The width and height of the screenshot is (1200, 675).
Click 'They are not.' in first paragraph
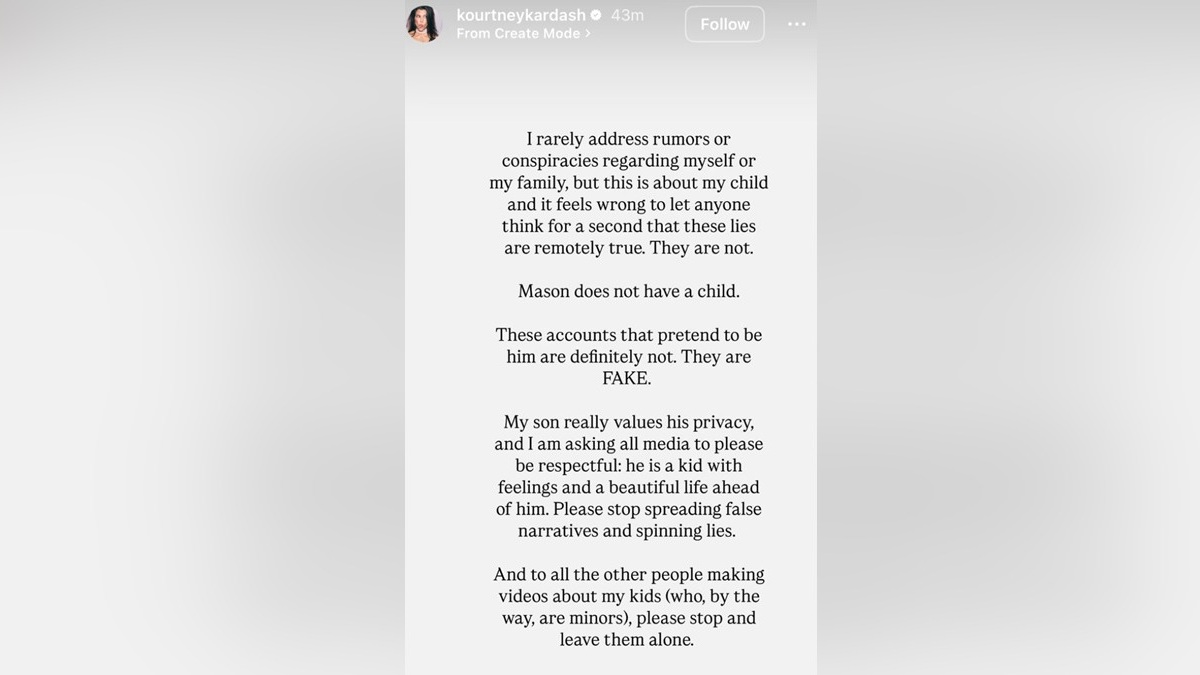coord(701,248)
